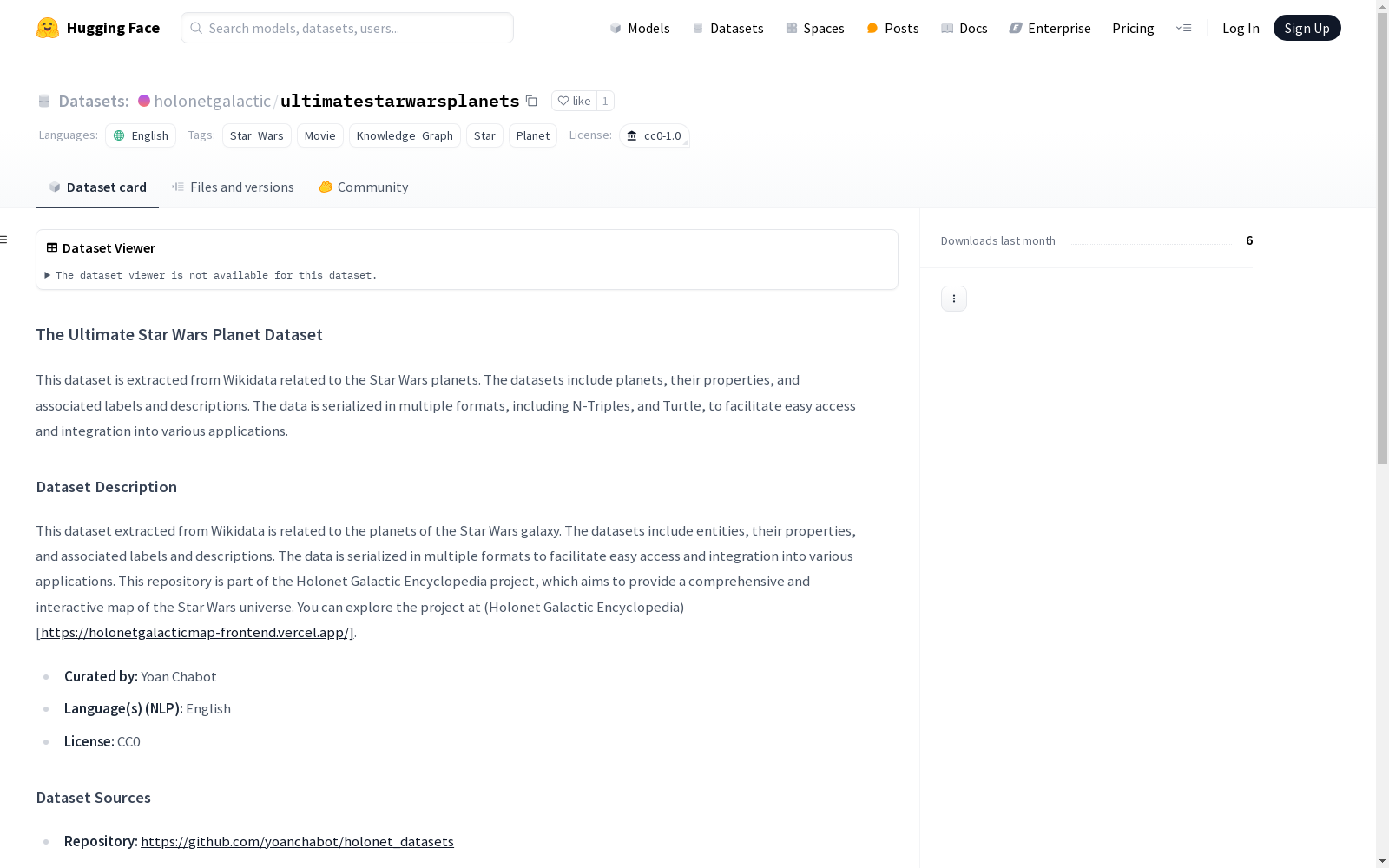Screen dimensions: 1389x868
Task: Open Spaces from the top navigation
Action: (x=815, y=28)
